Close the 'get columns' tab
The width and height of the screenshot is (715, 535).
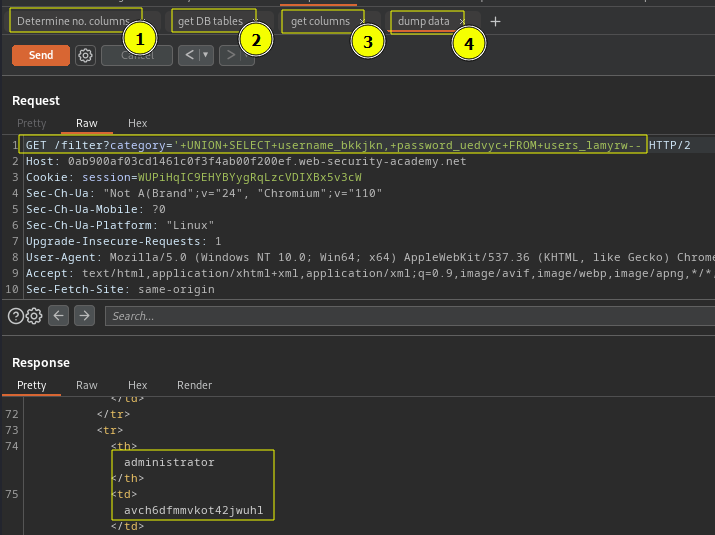(x=362, y=21)
